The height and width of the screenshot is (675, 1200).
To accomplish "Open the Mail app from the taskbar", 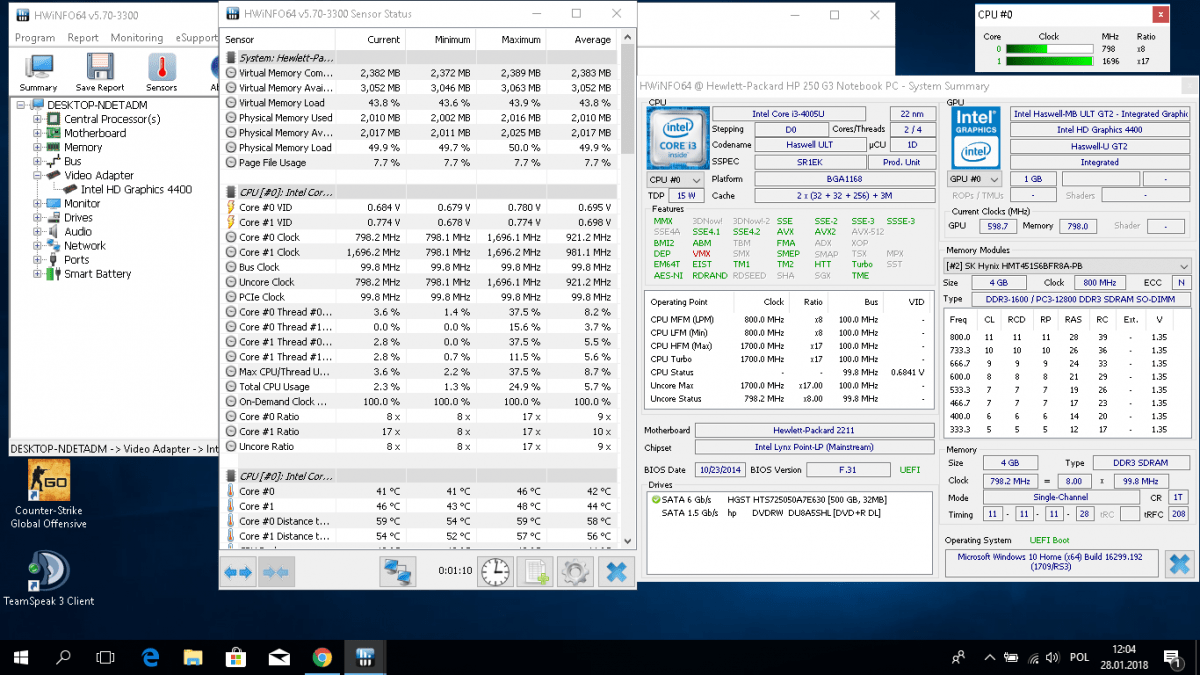I will 280,657.
